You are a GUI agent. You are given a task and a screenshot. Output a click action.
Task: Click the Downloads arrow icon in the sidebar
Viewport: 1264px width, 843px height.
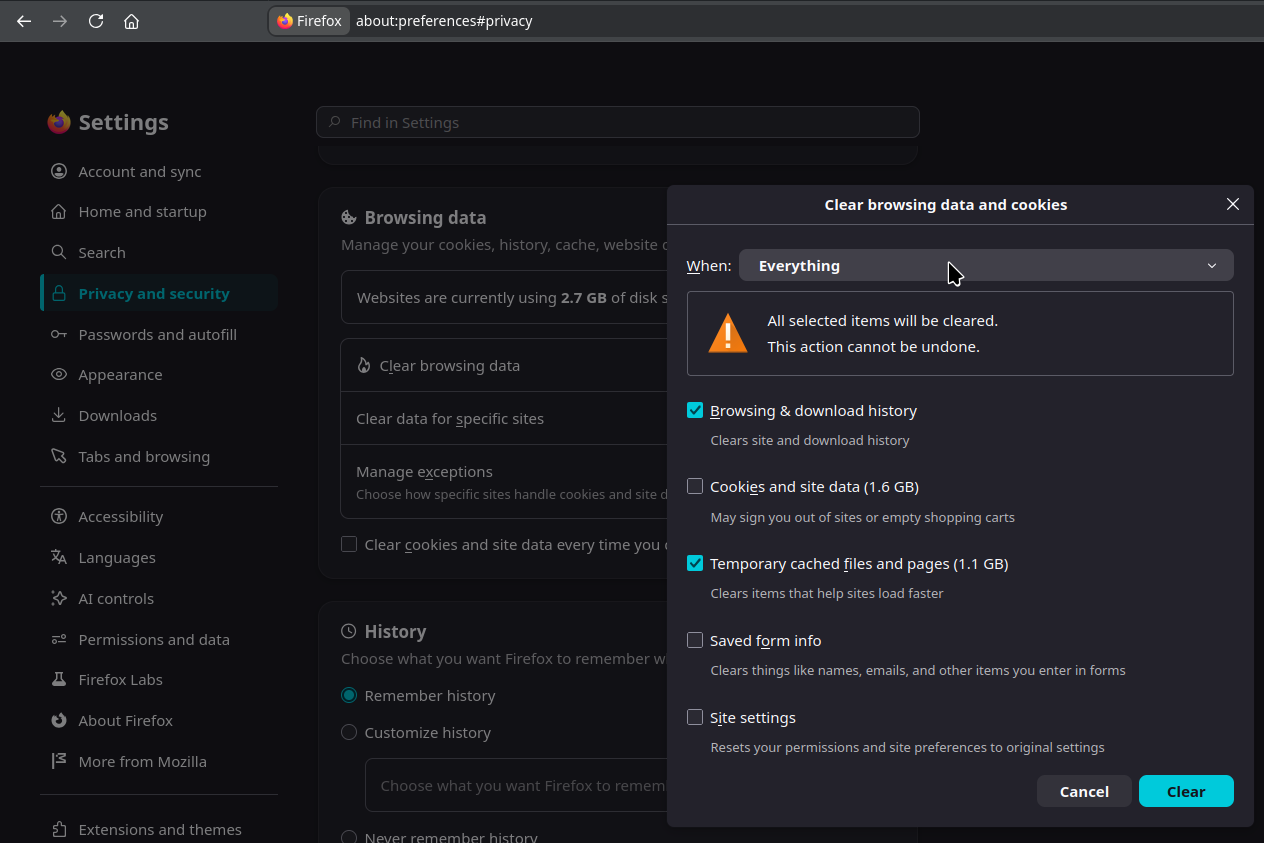(59, 416)
